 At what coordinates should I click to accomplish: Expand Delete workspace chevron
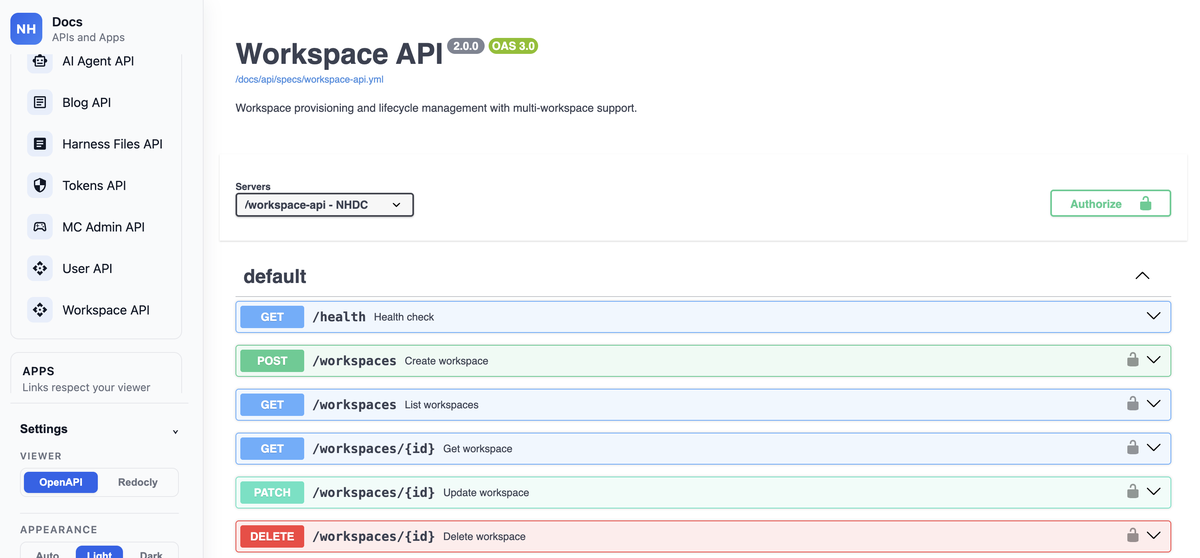click(1153, 536)
